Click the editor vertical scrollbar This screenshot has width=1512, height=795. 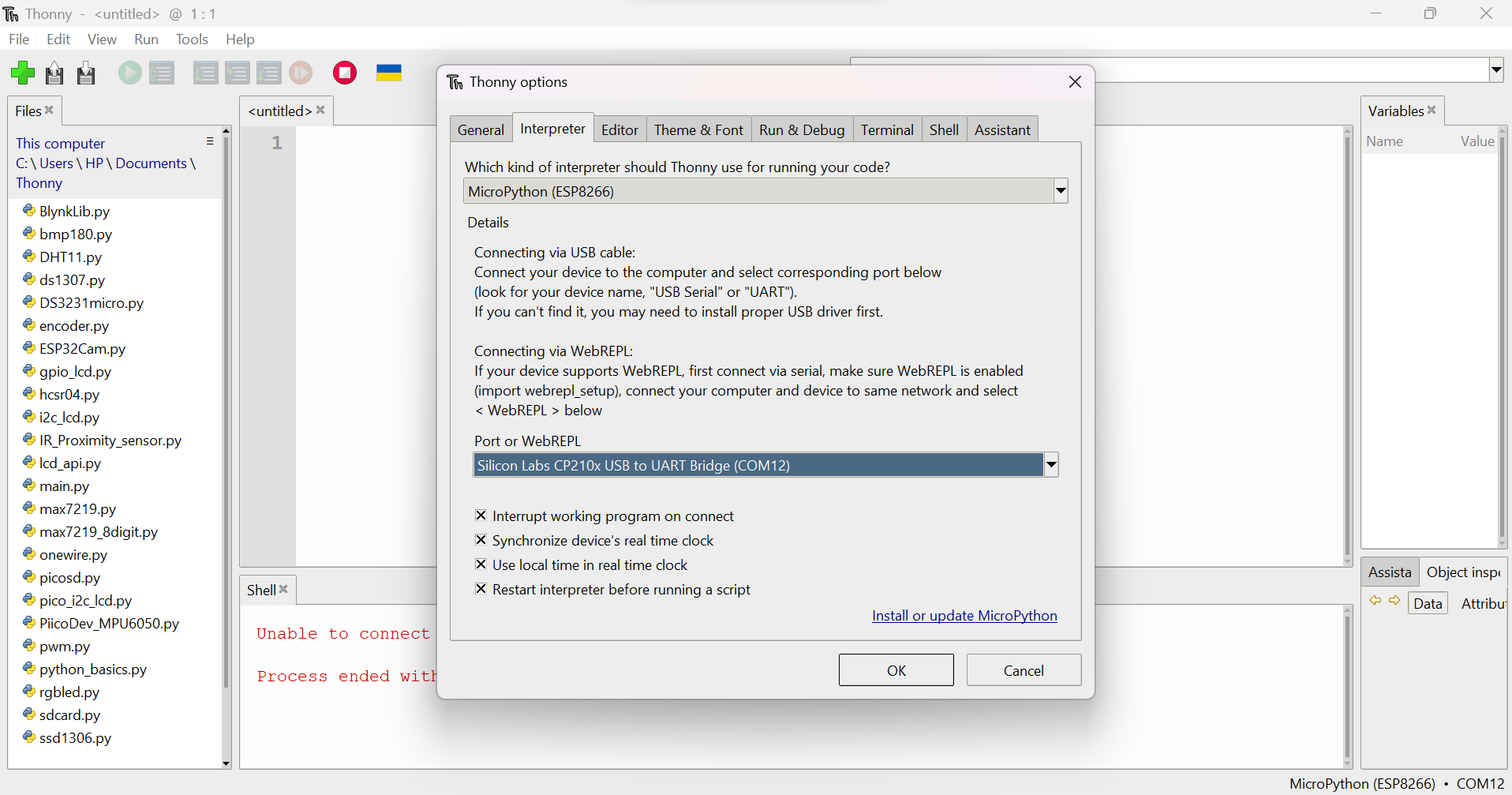point(1348,346)
